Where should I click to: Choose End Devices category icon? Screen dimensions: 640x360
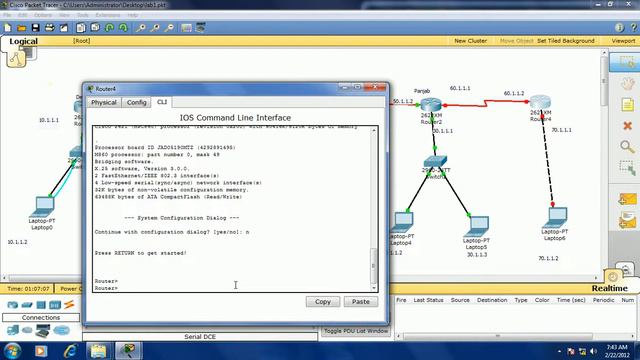[x=12, y=330]
